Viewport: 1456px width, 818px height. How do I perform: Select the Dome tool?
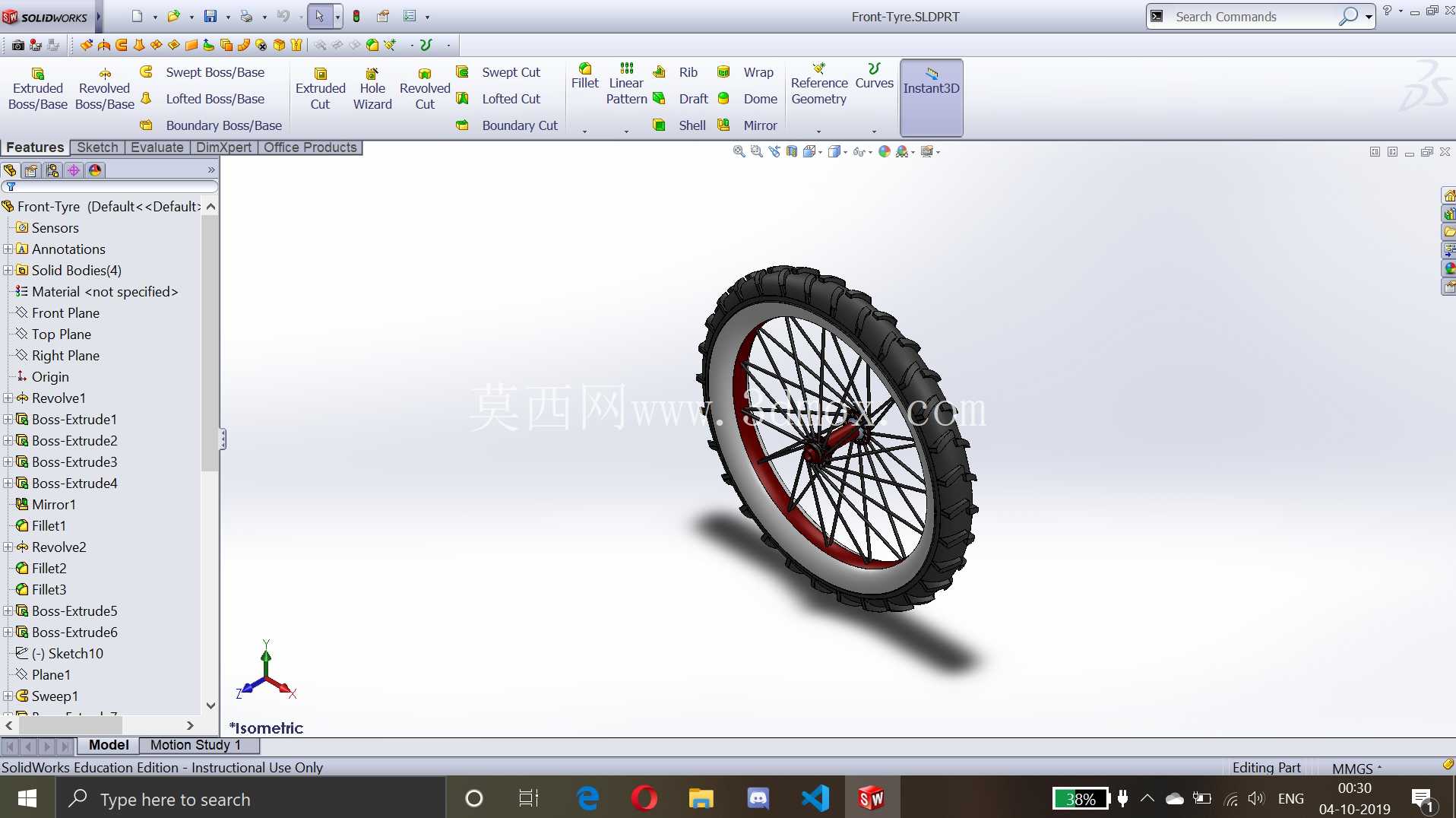pos(748,99)
